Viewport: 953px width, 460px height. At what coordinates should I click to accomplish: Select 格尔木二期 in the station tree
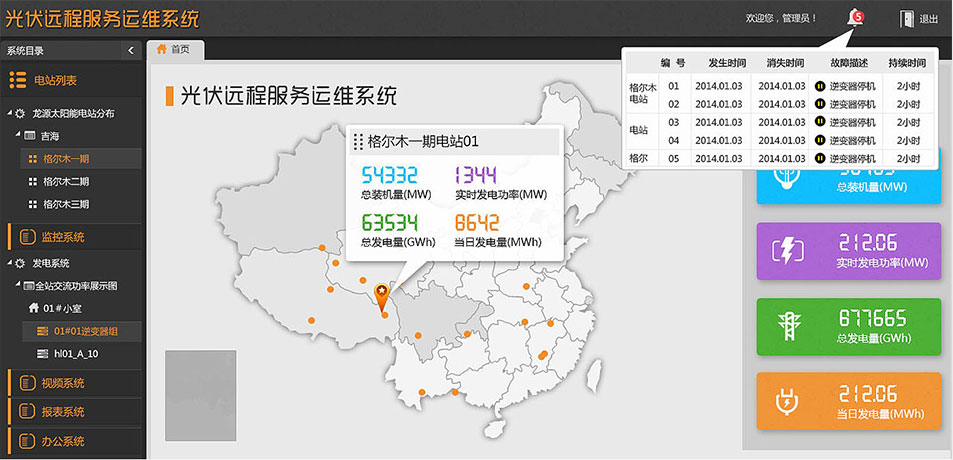tap(65, 181)
